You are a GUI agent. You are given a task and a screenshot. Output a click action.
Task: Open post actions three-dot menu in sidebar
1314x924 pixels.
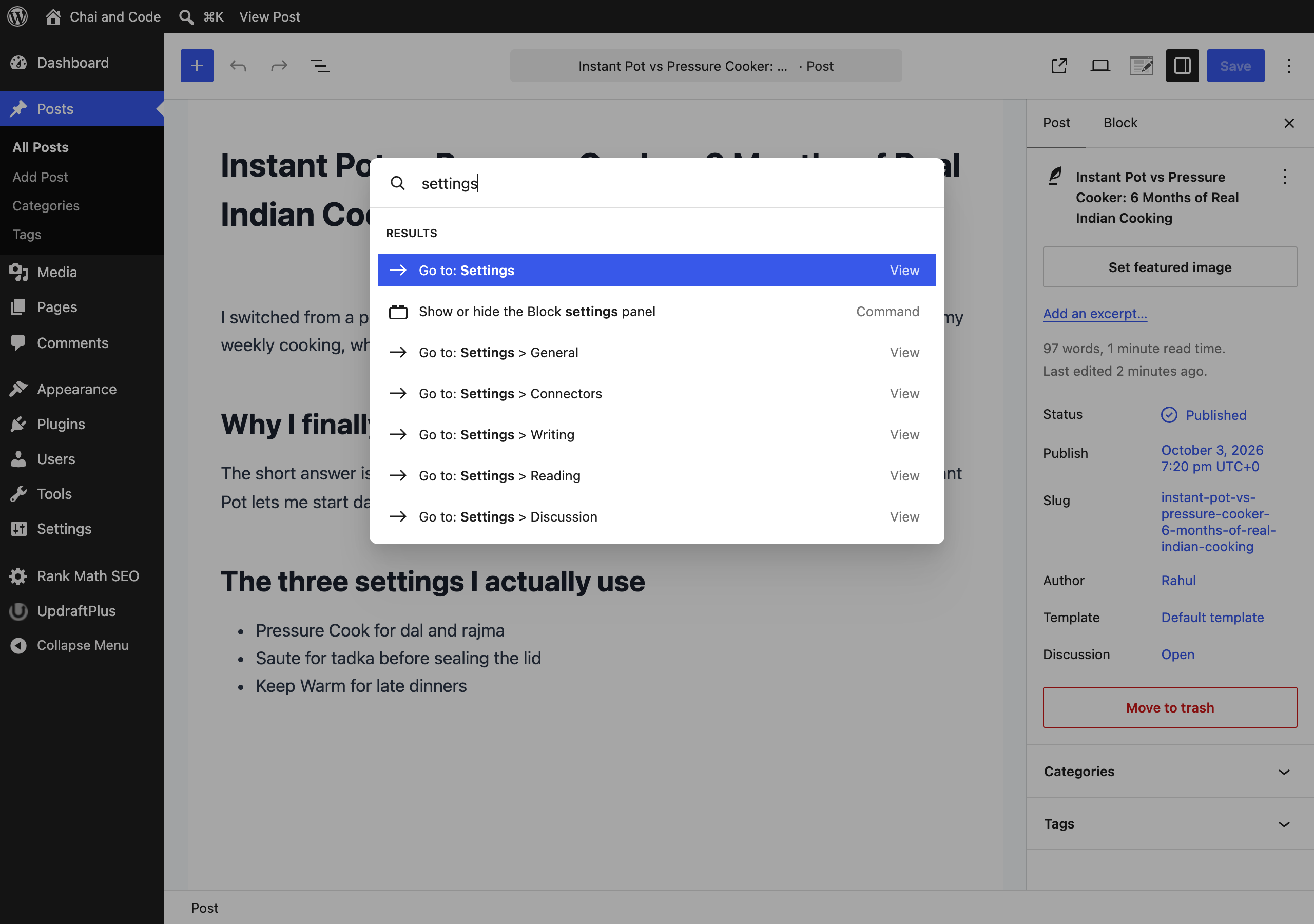coord(1285,177)
